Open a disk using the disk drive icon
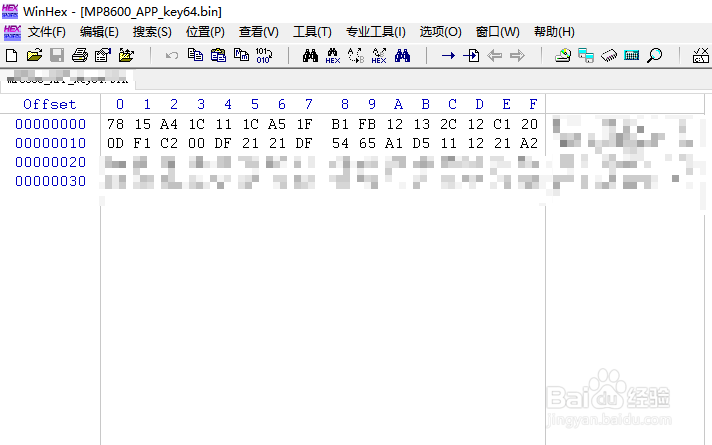Viewport: 712px width, 445px height. coord(563,55)
